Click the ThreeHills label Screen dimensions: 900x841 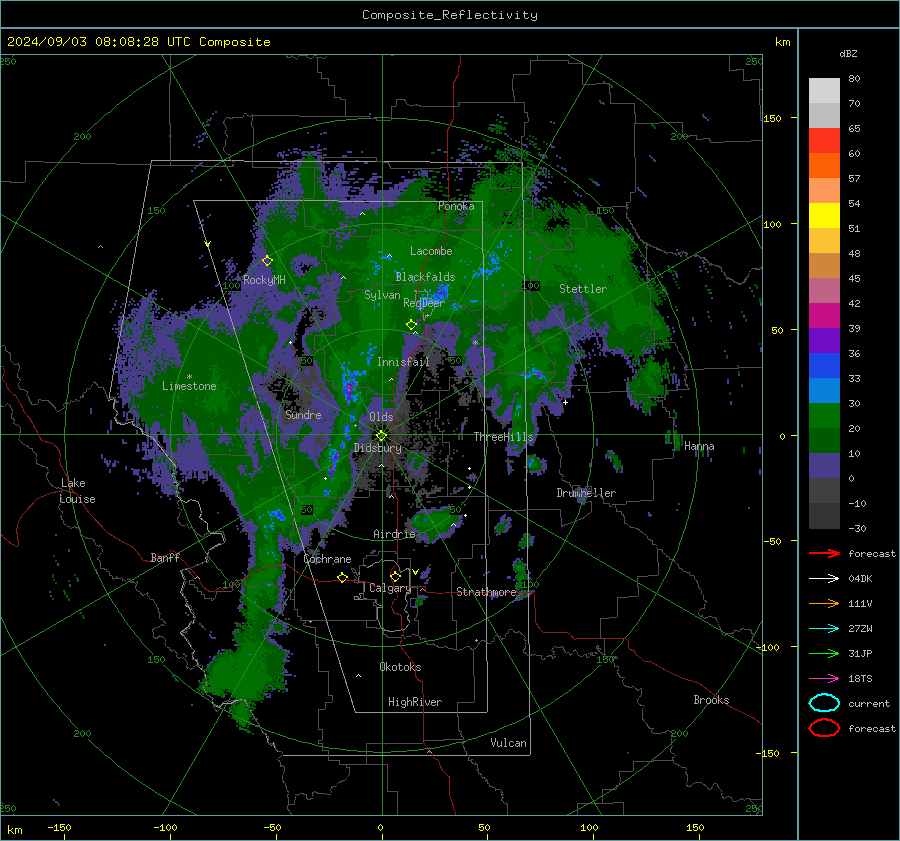tap(503, 437)
